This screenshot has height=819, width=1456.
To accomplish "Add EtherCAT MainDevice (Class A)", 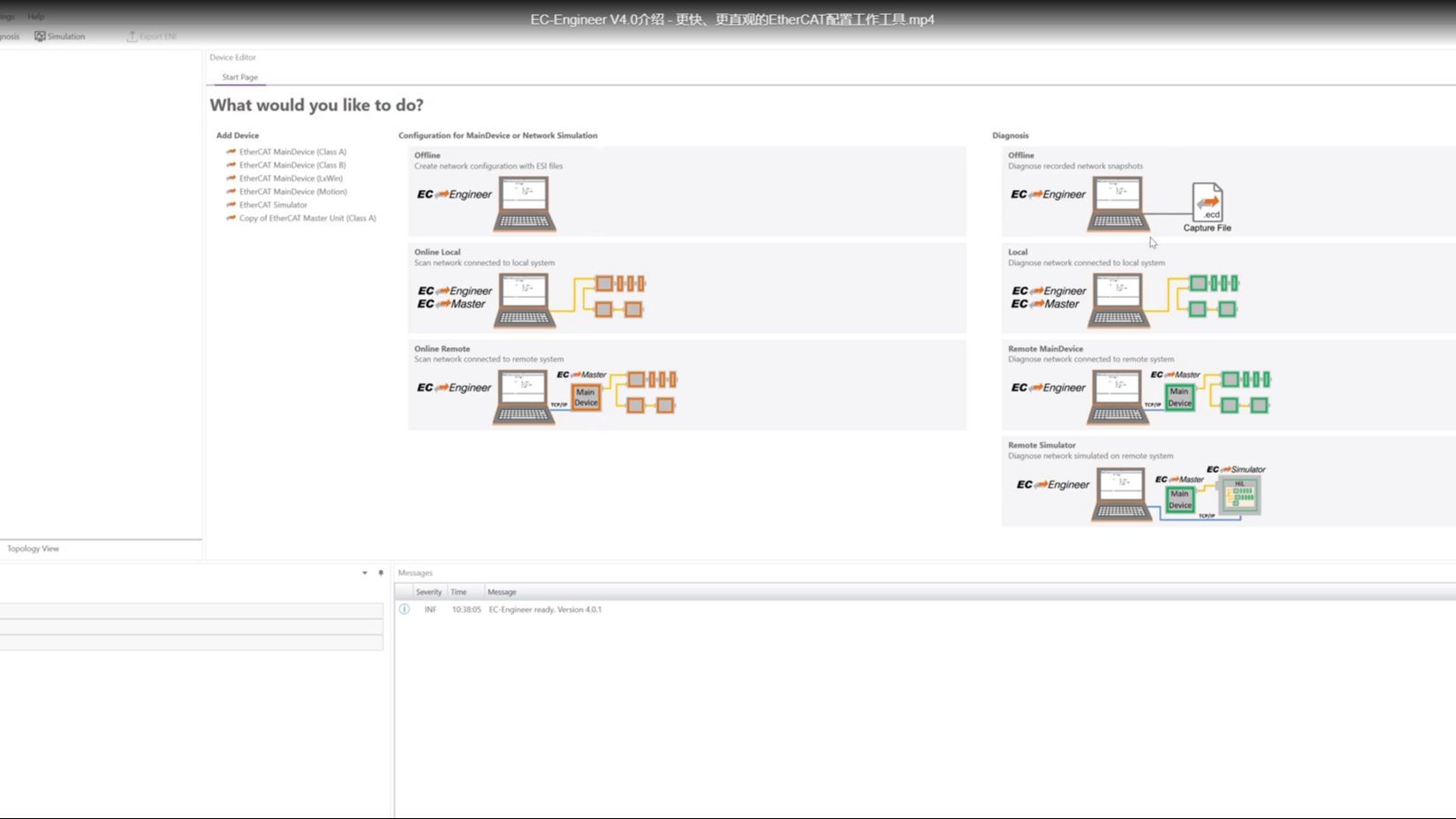I will pyautogui.click(x=292, y=152).
